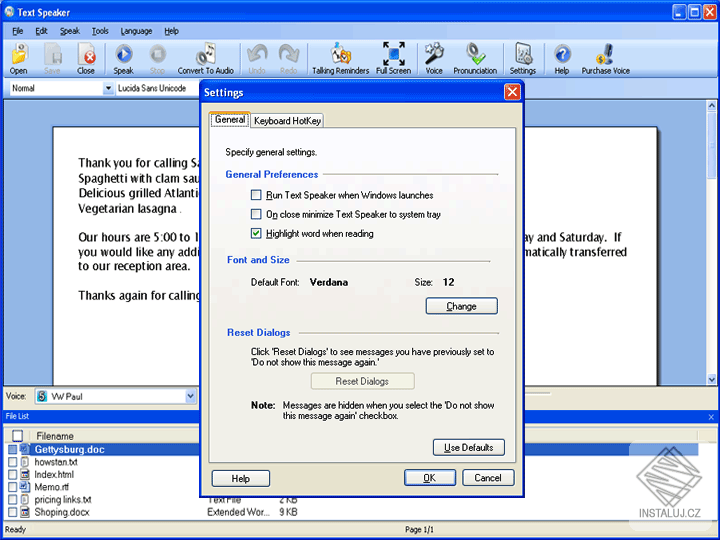The width and height of the screenshot is (720, 540).
Task: Click the howstan.txt file icon
Action: pyautogui.click(x=25, y=462)
